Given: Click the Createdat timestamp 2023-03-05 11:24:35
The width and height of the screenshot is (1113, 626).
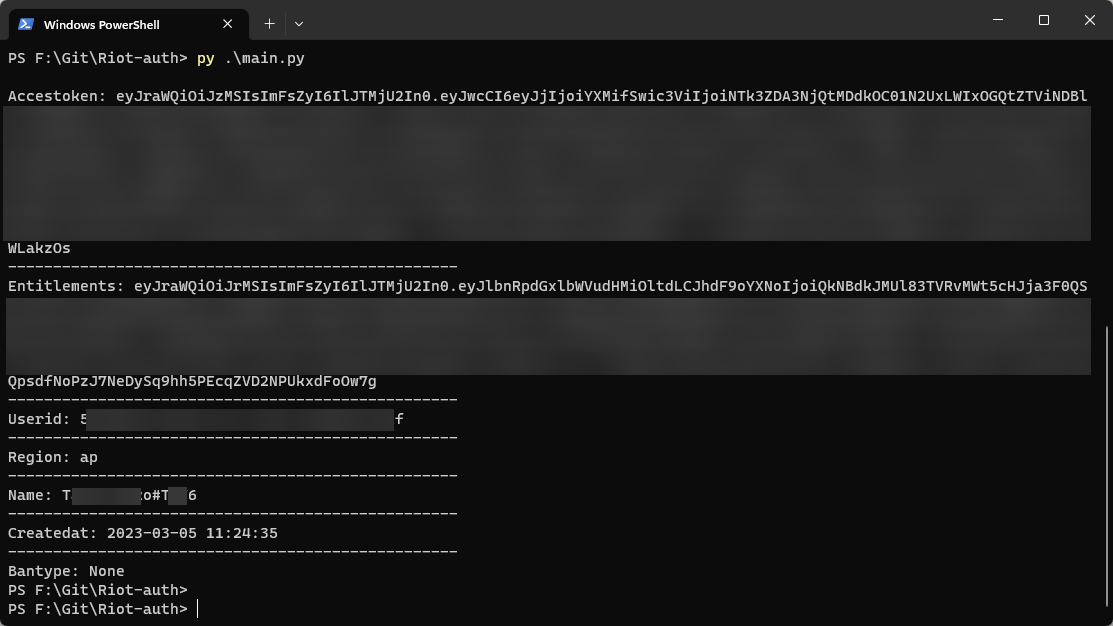Looking at the screenshot, I should 192,533.
